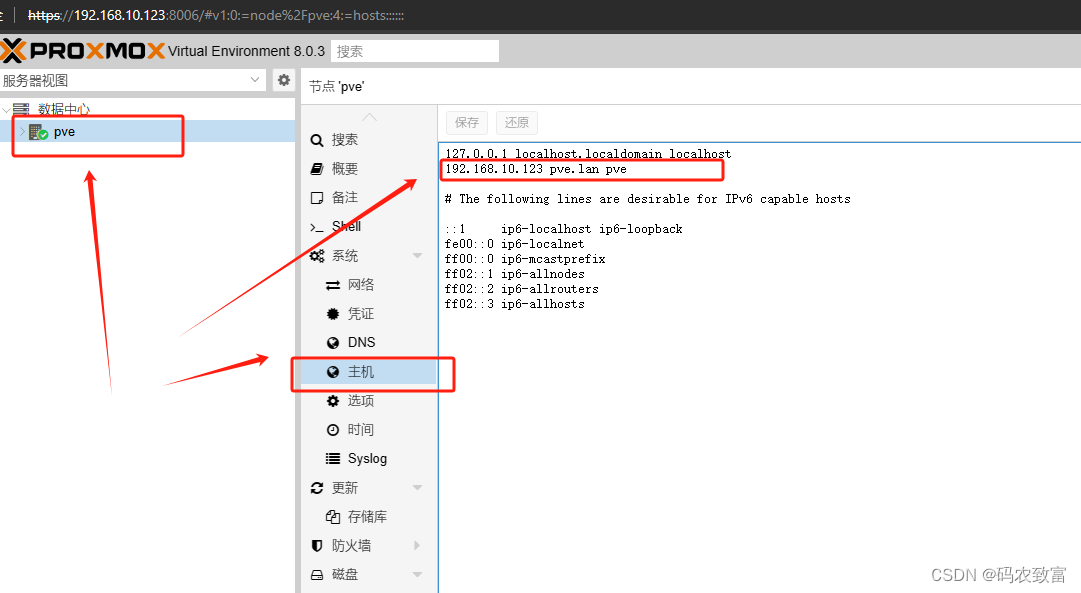Click the copy icon beside 存储库
The height and width of the screenshot is (593, 1081).
pyautogui.click(x=332, y=516)
